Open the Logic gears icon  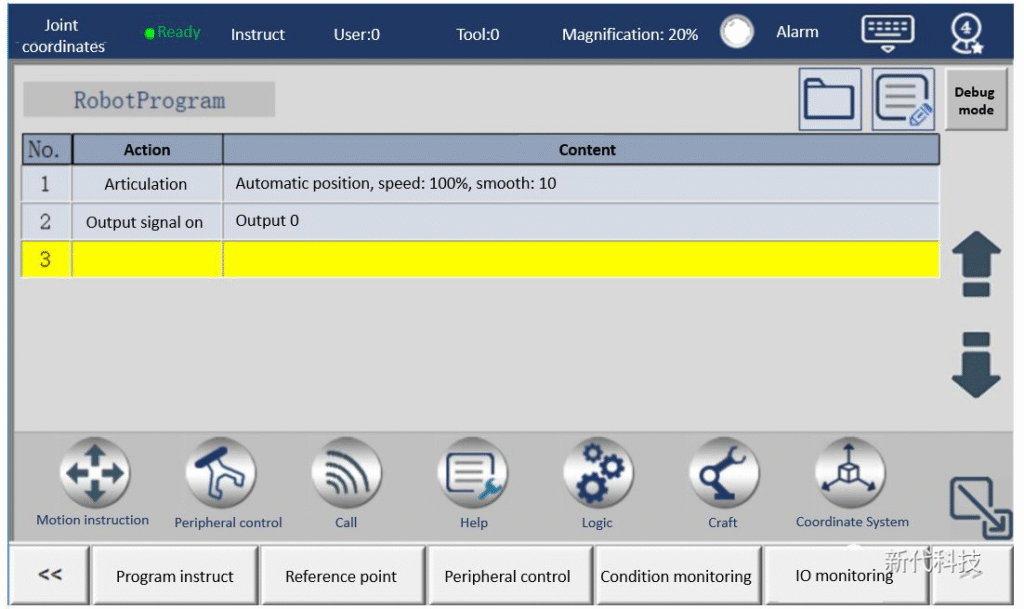tap(597, 473)
